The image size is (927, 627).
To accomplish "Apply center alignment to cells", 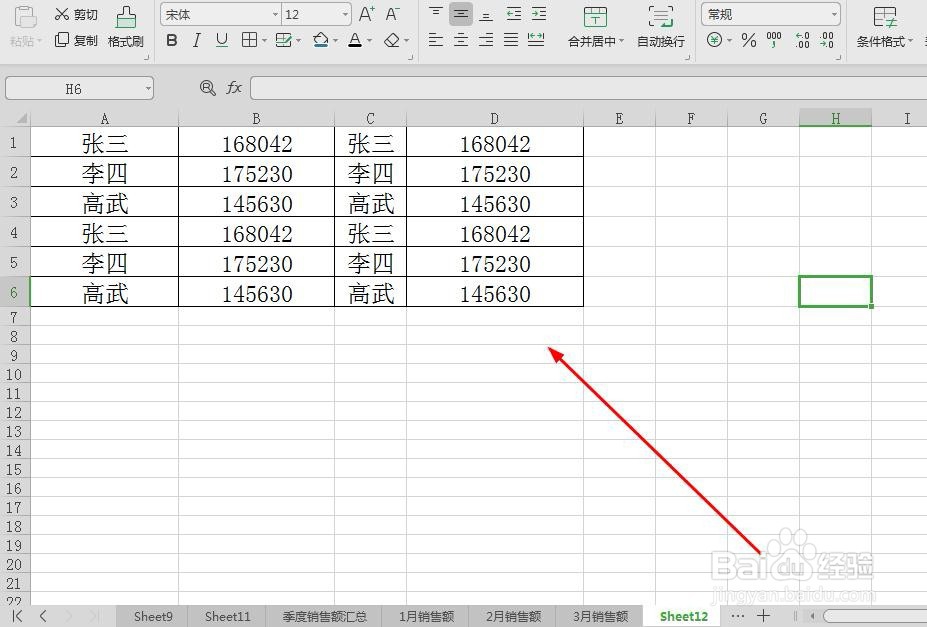I will pyautogui.click(x=461, y=40).
